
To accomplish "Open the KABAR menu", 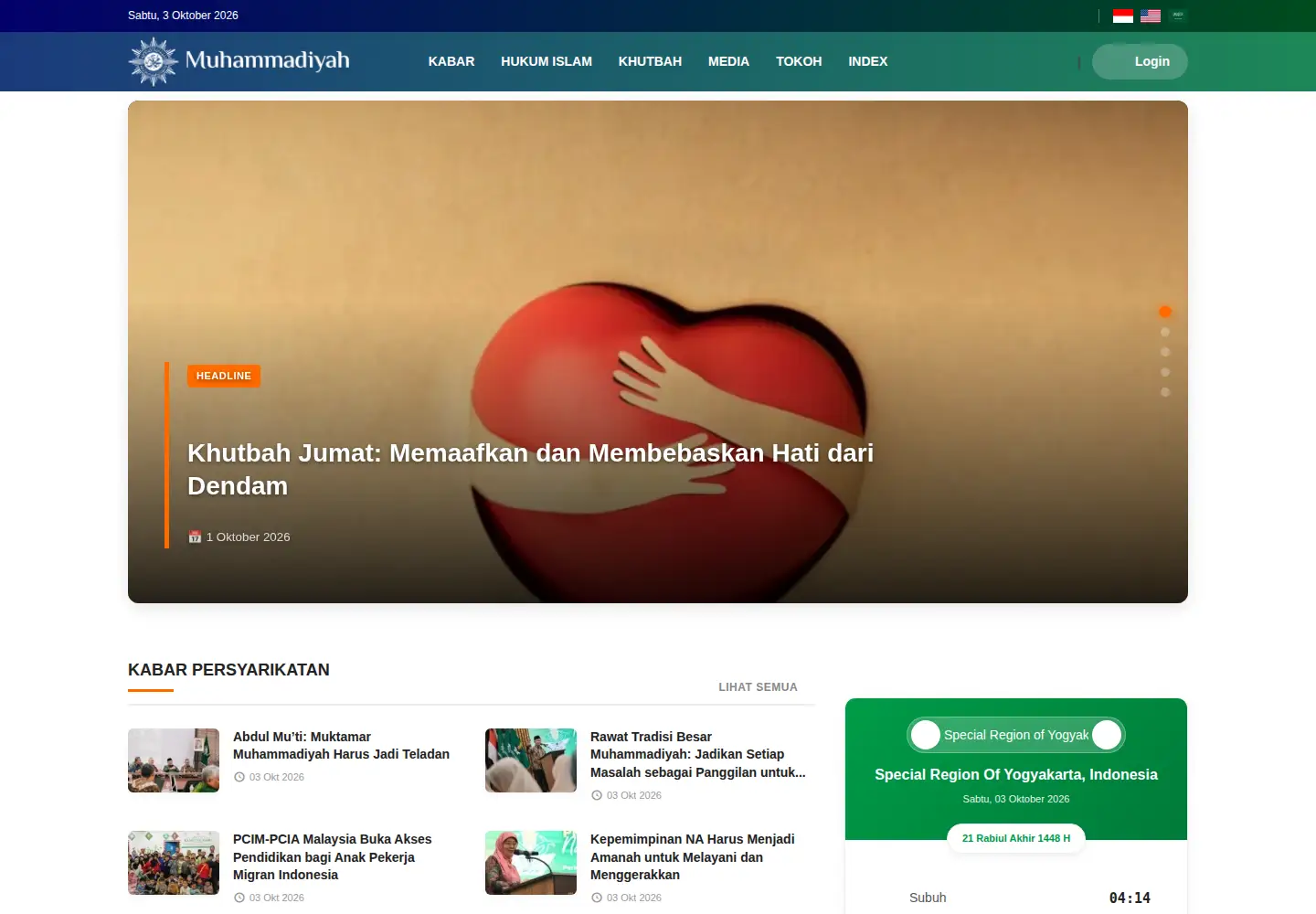I will [x=451, y=61].
